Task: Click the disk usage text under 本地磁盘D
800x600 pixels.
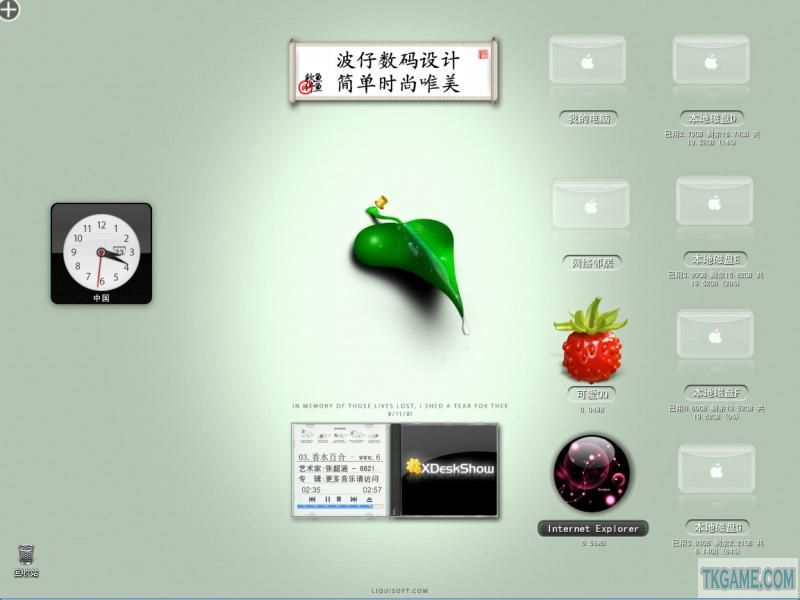Action: pyautogui.click(x=712, y=138)
